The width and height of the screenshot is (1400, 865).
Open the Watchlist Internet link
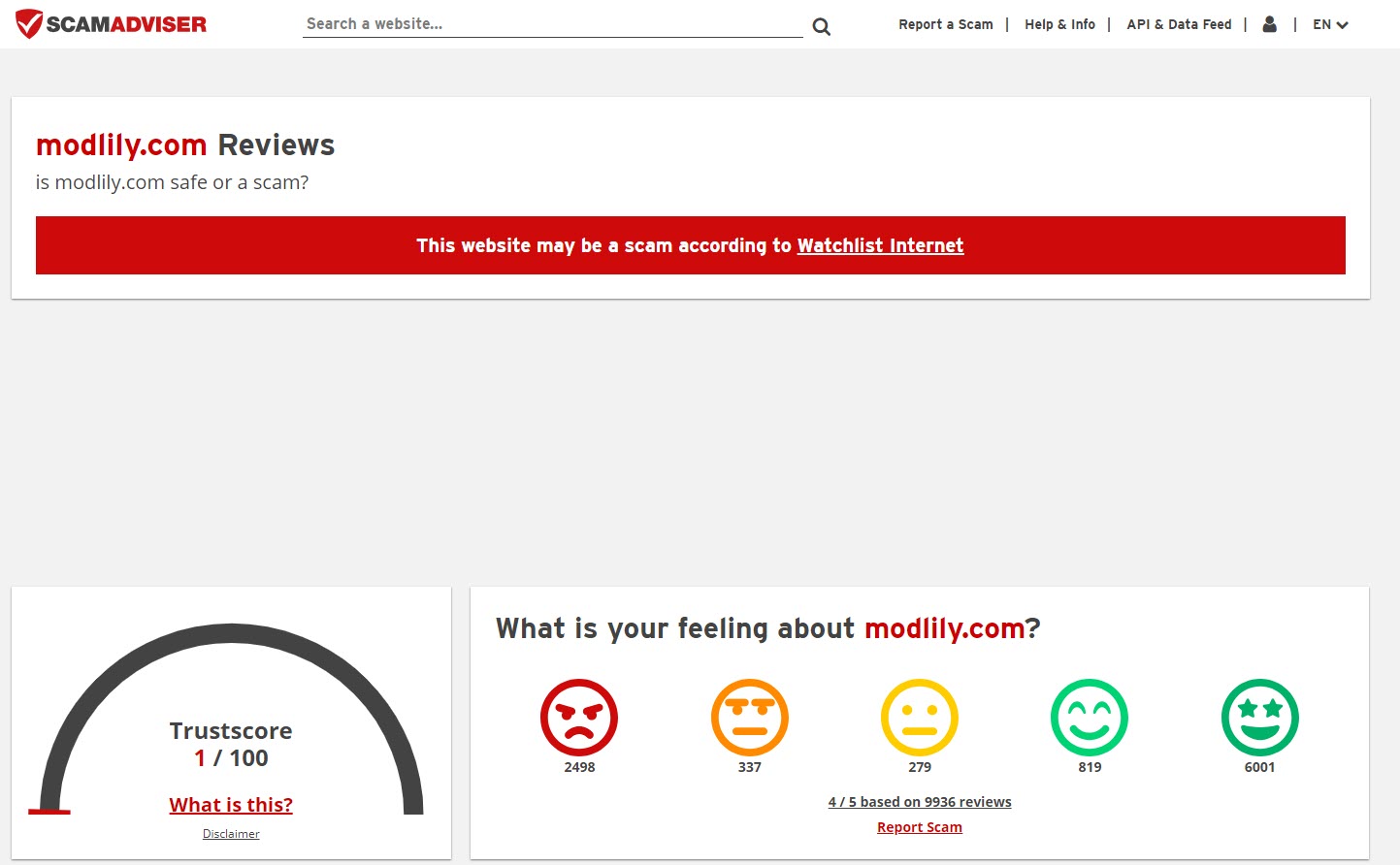point(880,245)
